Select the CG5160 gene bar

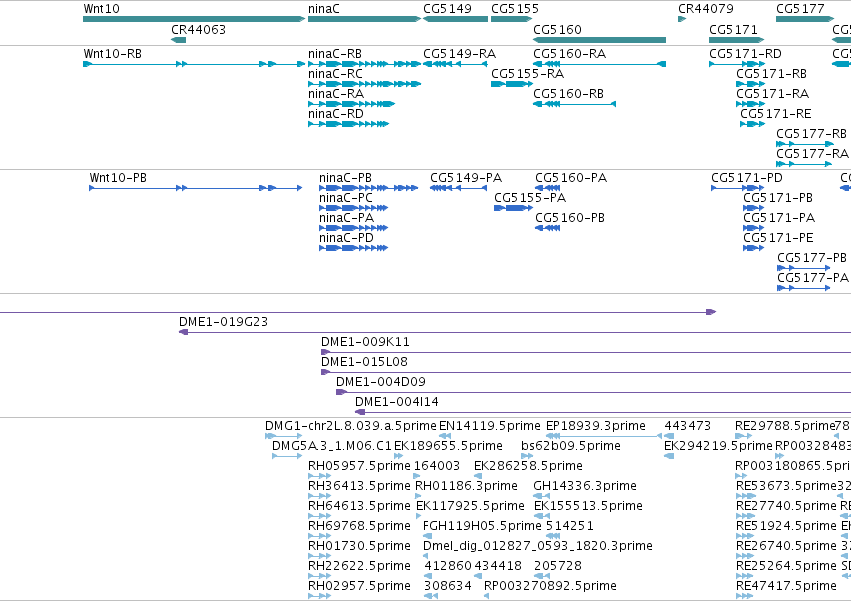click(599, 40)
